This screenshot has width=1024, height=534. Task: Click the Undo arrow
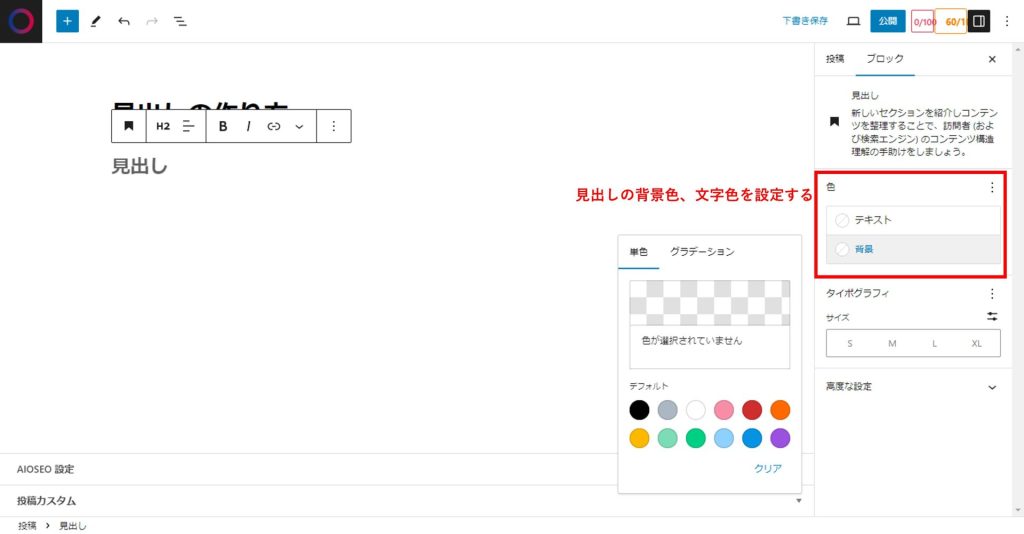pos(124,21)
